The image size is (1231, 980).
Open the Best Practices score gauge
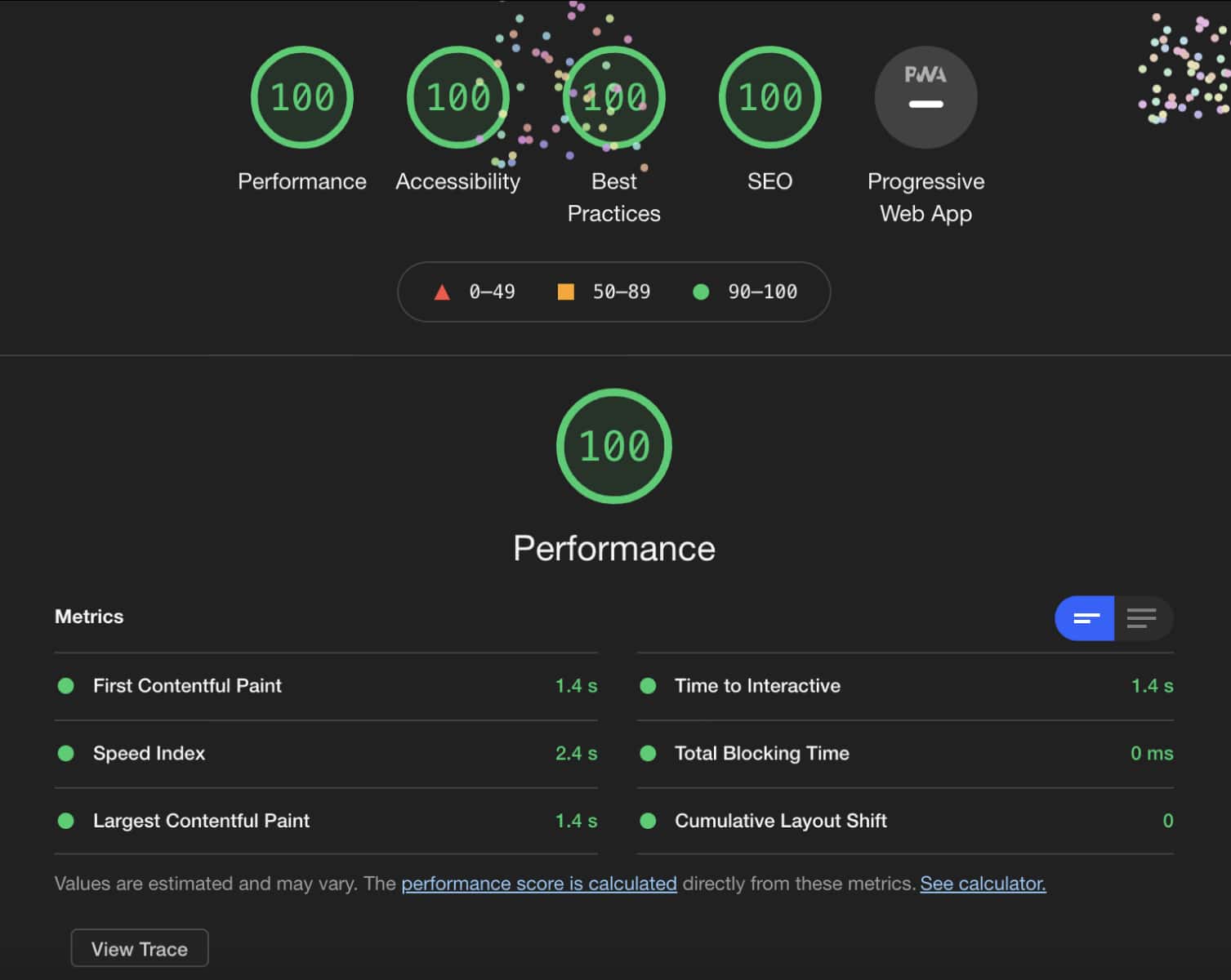pyautogui.click(x=613, y=97)
